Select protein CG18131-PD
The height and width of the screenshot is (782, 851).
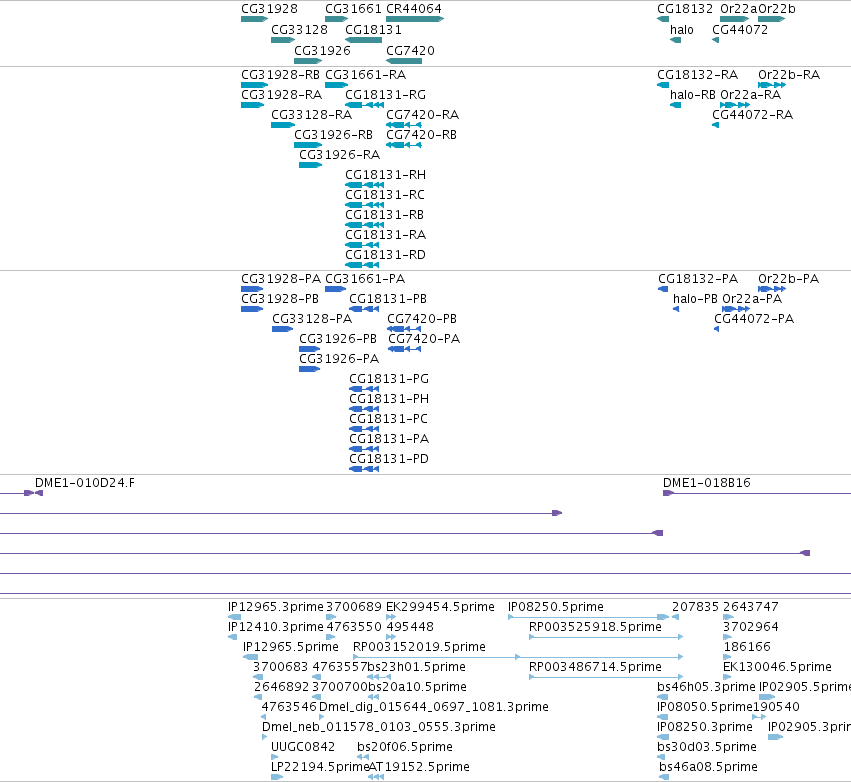pyautogui.click(x=364, y=469)
